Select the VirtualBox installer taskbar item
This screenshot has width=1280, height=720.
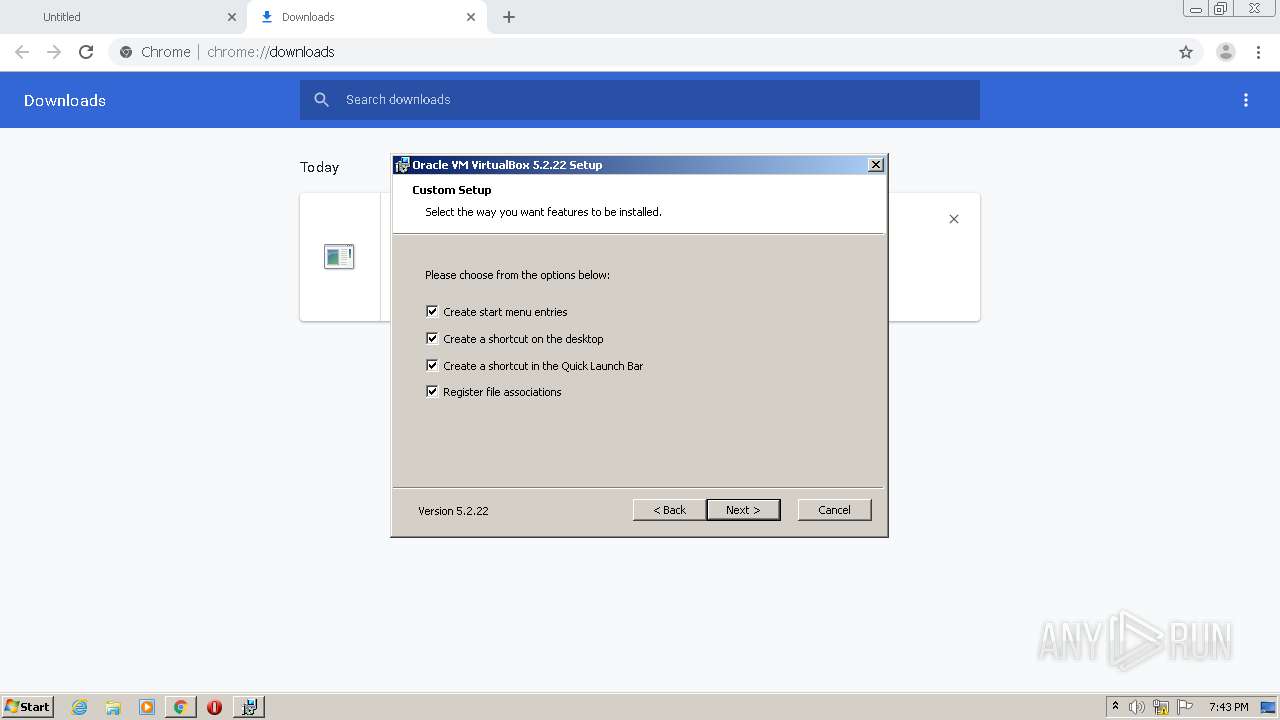point(249,707)
